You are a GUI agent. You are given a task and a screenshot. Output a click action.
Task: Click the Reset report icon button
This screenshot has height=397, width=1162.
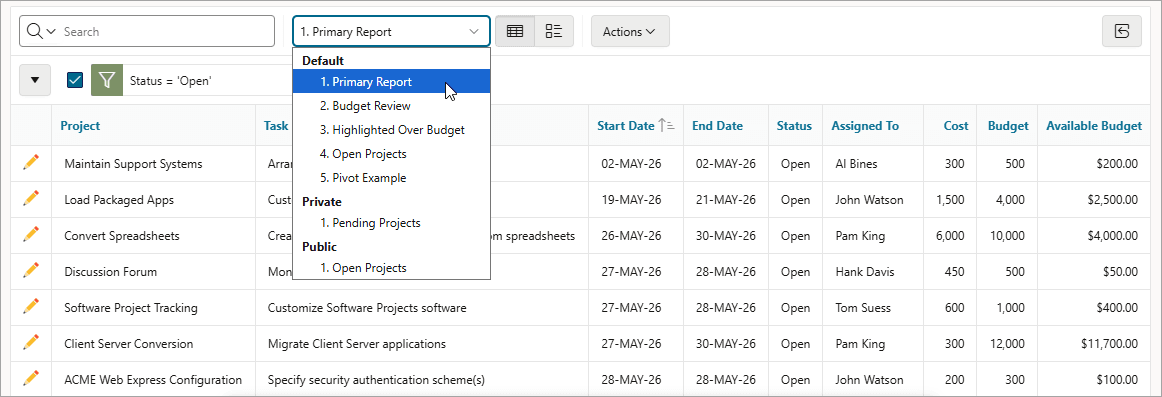pyautogui.click(x=1122, y=31)
